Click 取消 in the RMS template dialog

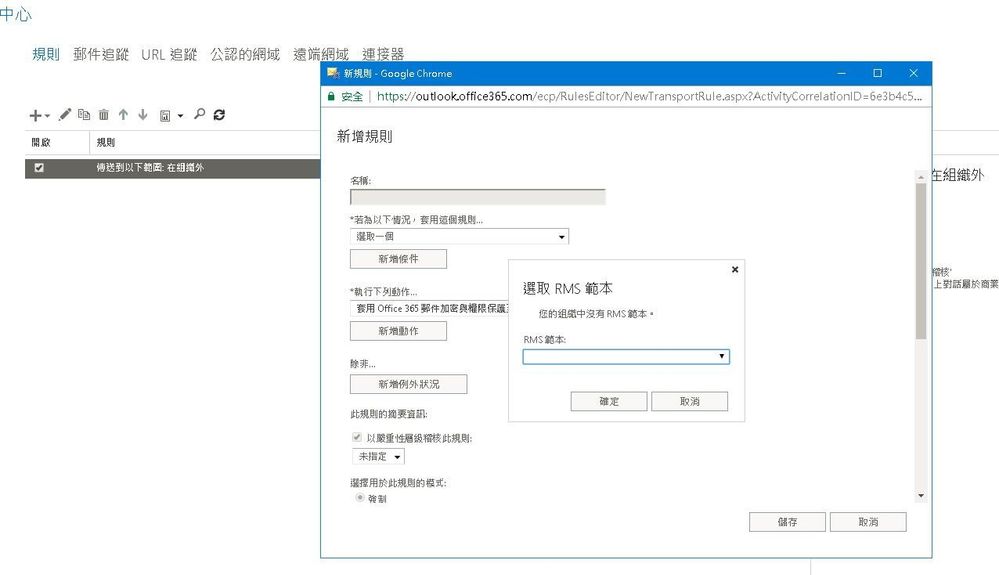(x=689, y=401)
